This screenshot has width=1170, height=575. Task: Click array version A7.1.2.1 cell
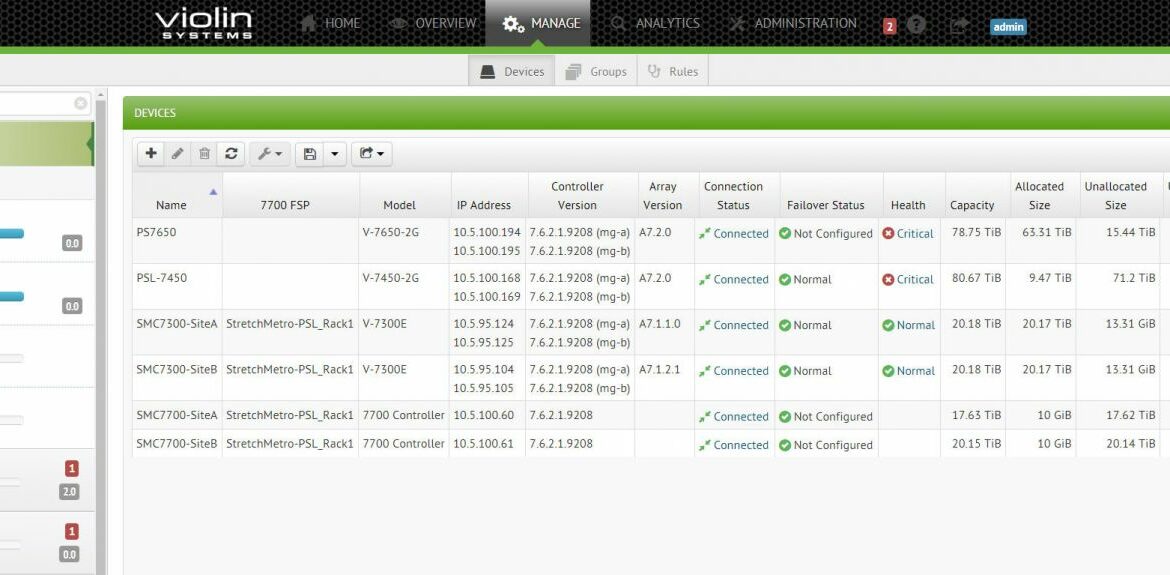point(660,370)
